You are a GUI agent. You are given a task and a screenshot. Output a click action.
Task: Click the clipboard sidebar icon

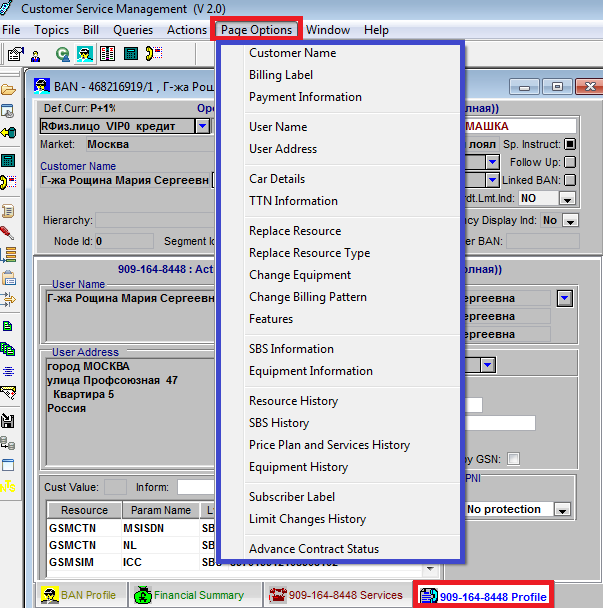[9, 278]
